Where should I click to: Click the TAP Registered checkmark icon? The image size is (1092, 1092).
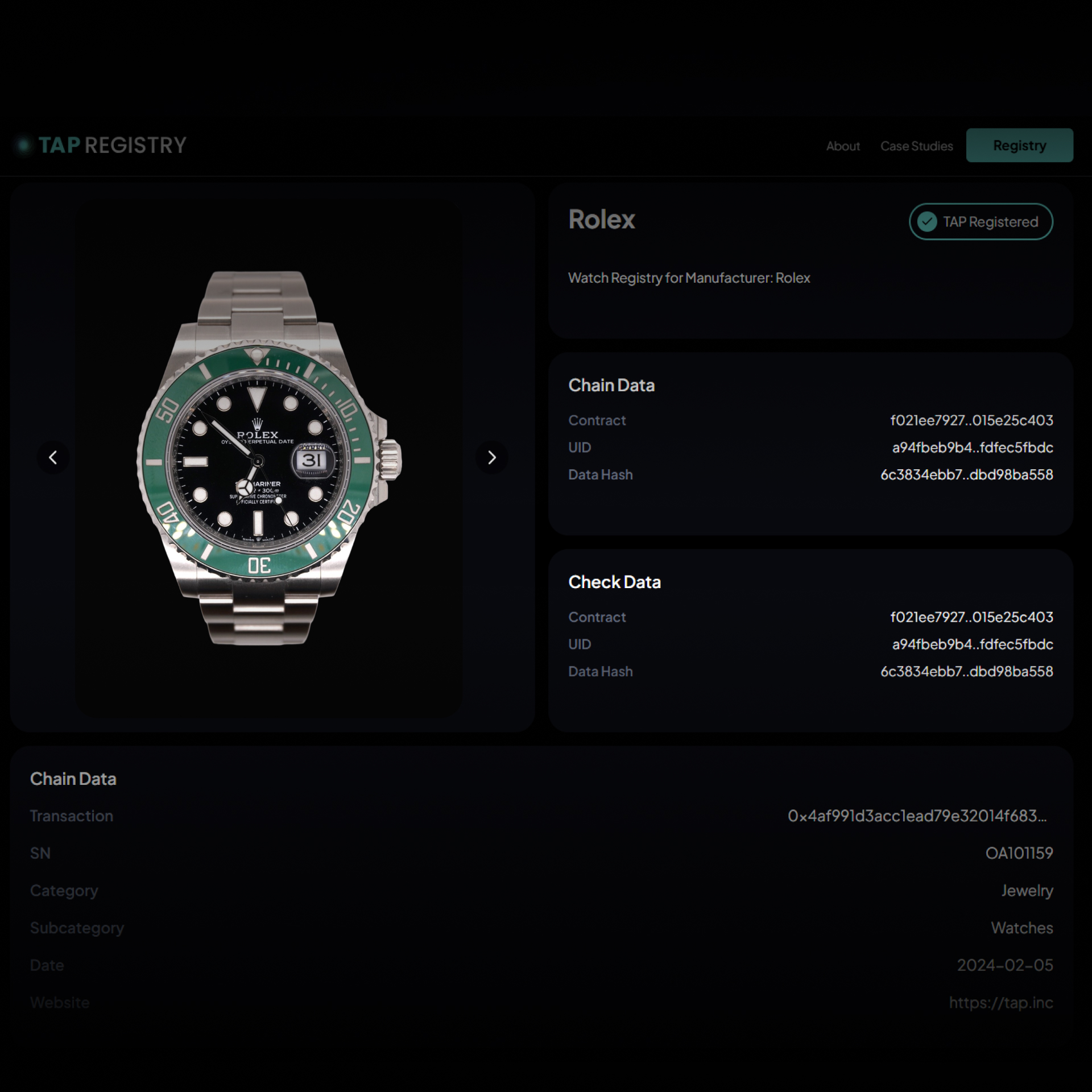pos(927,222)
